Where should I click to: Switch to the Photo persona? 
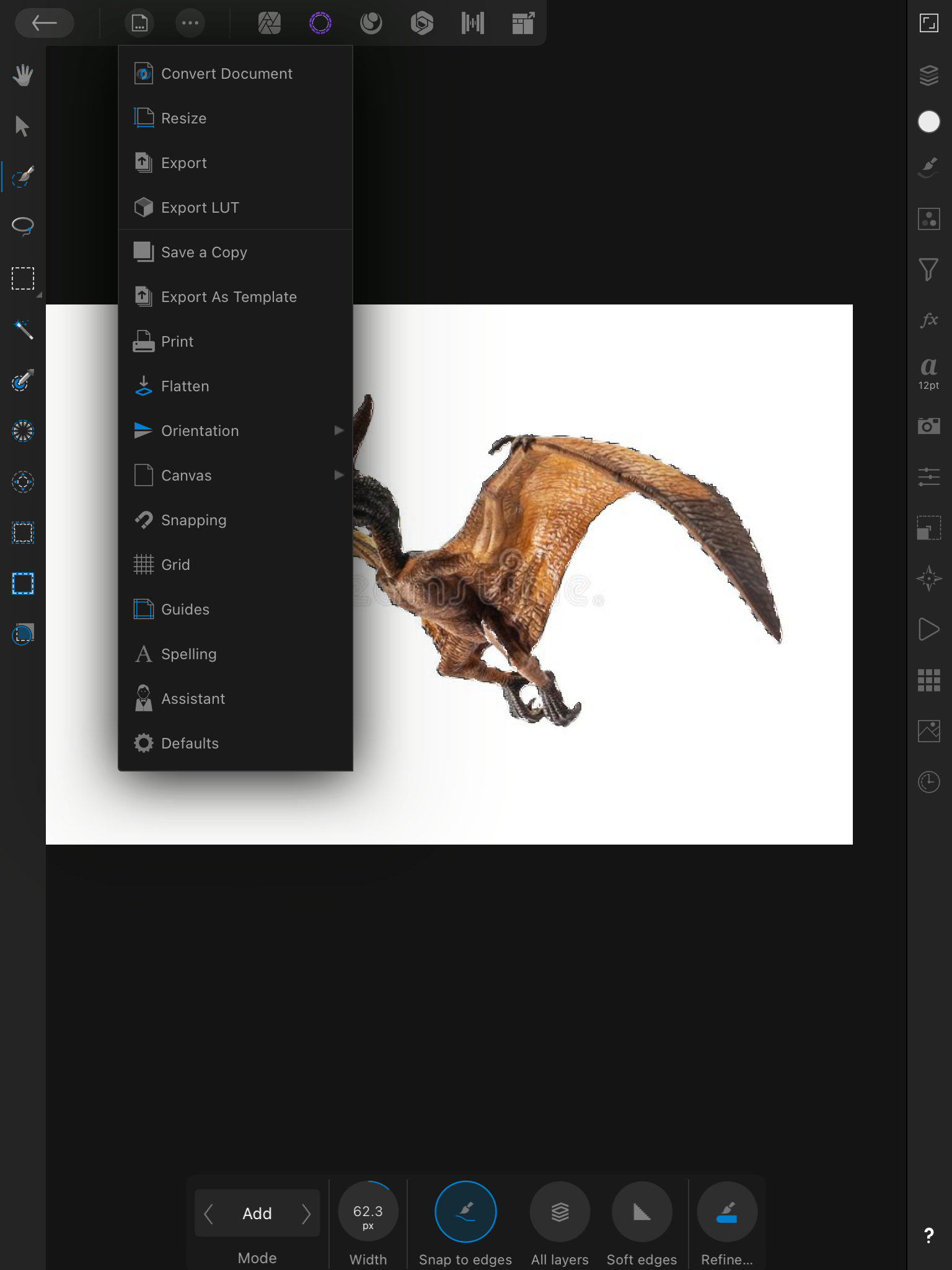point(270,24)
